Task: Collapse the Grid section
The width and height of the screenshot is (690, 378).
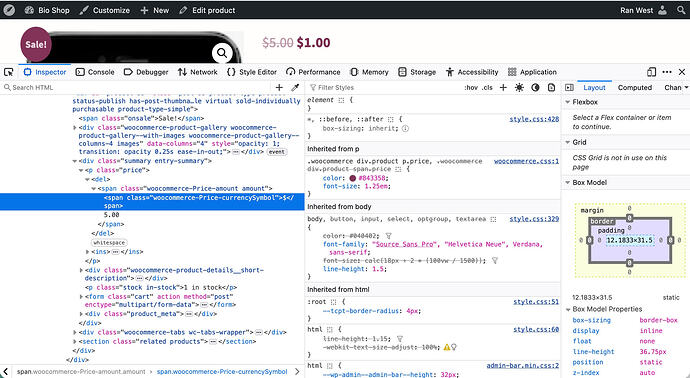Action: tap(568, 142)
